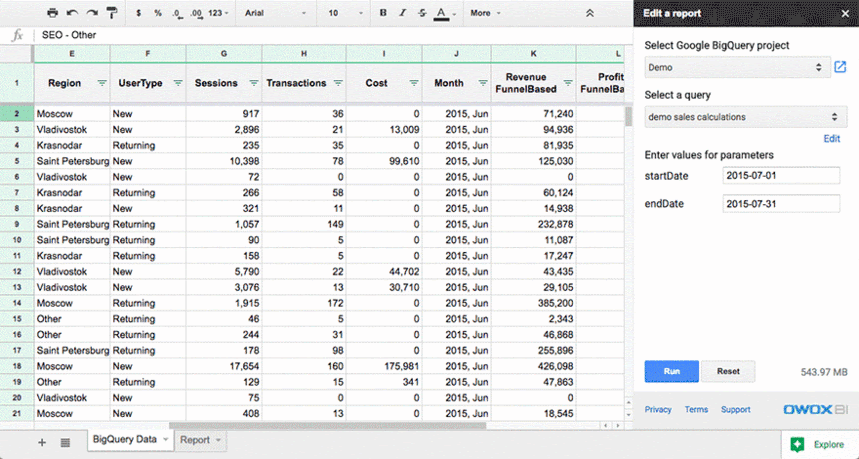Switch to the Report sheet tab
Viewport: 859px width, 459px height.
click(195, 440)
